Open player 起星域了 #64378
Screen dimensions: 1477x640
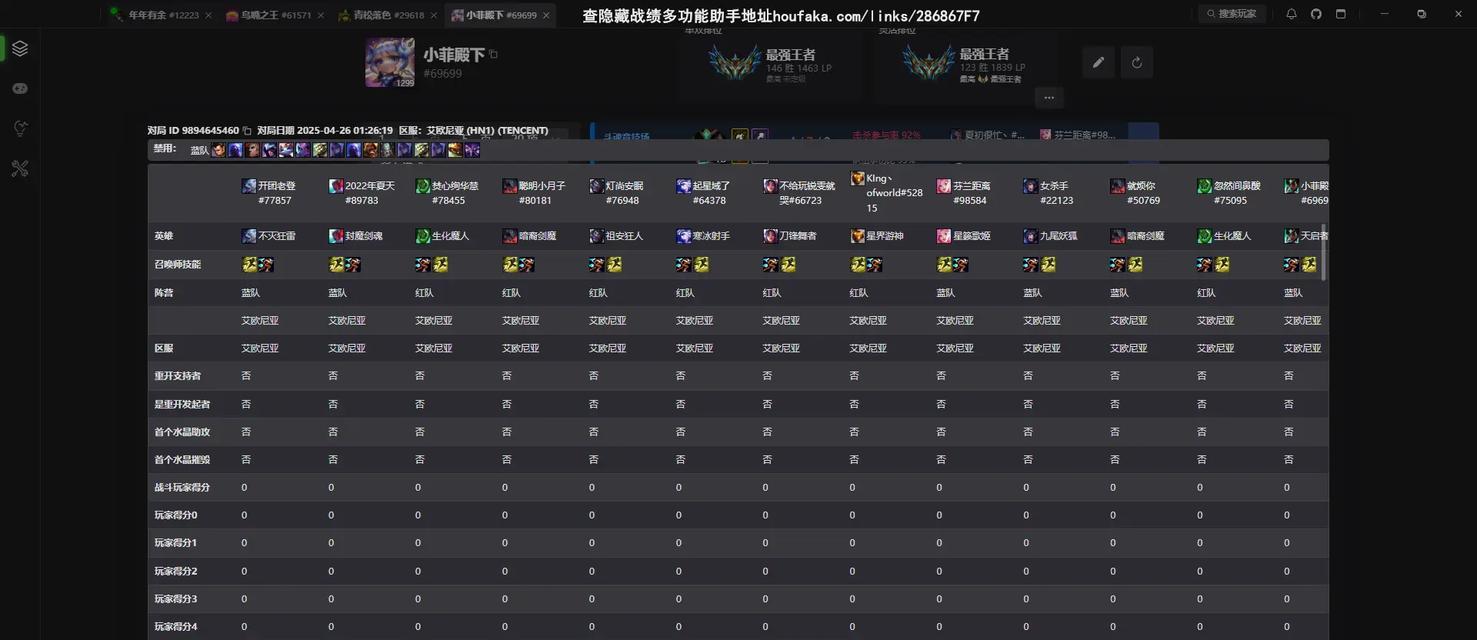(704, 193)
